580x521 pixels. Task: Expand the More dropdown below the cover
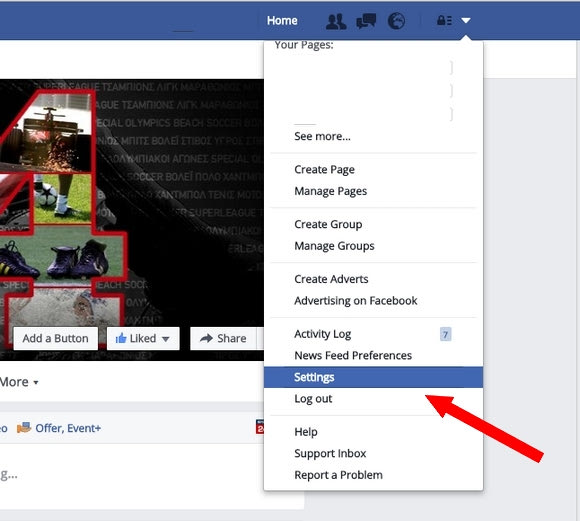pos(18,382)
